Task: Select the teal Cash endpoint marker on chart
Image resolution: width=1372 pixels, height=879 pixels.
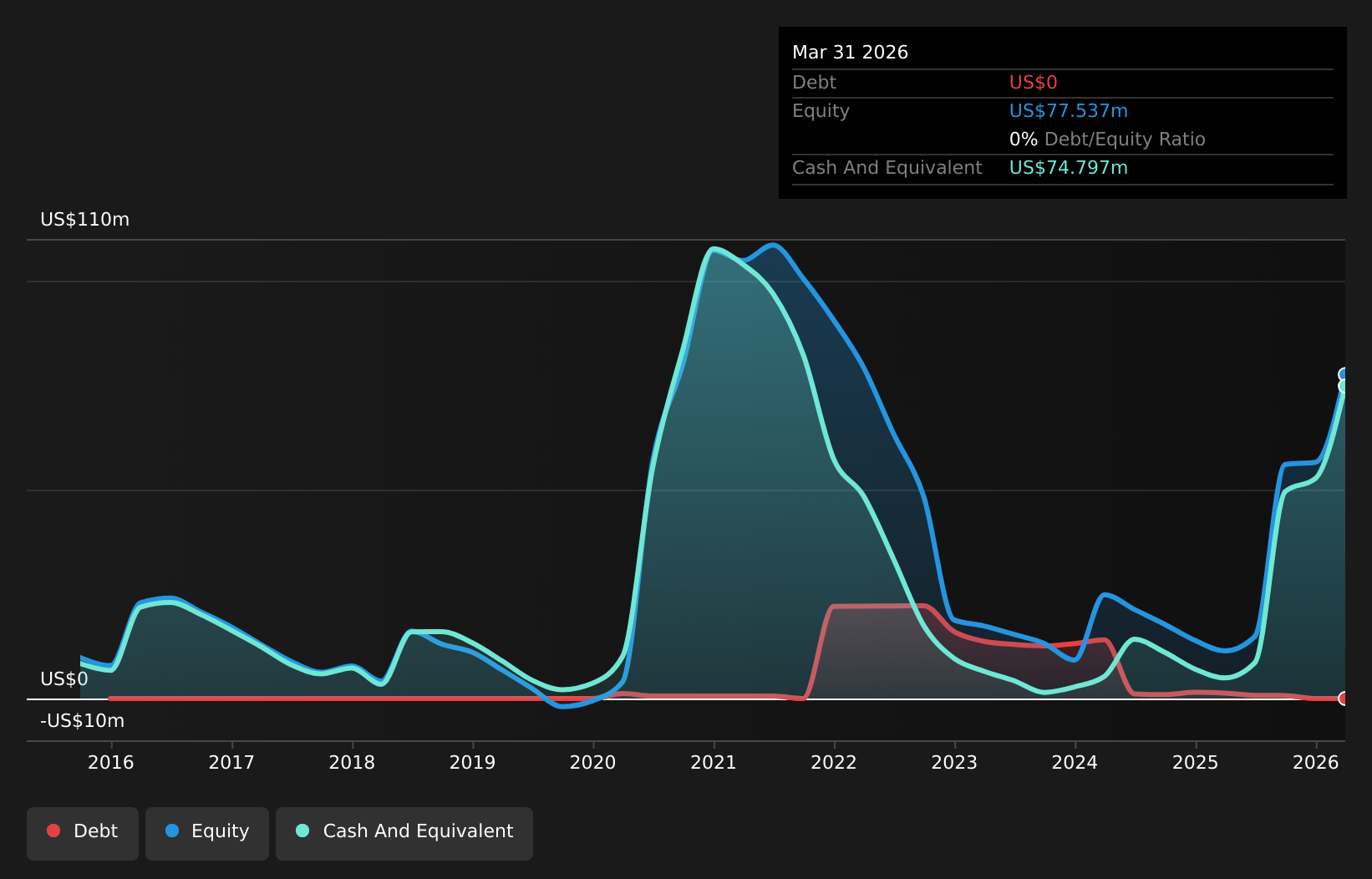Action: point(1344,386)
